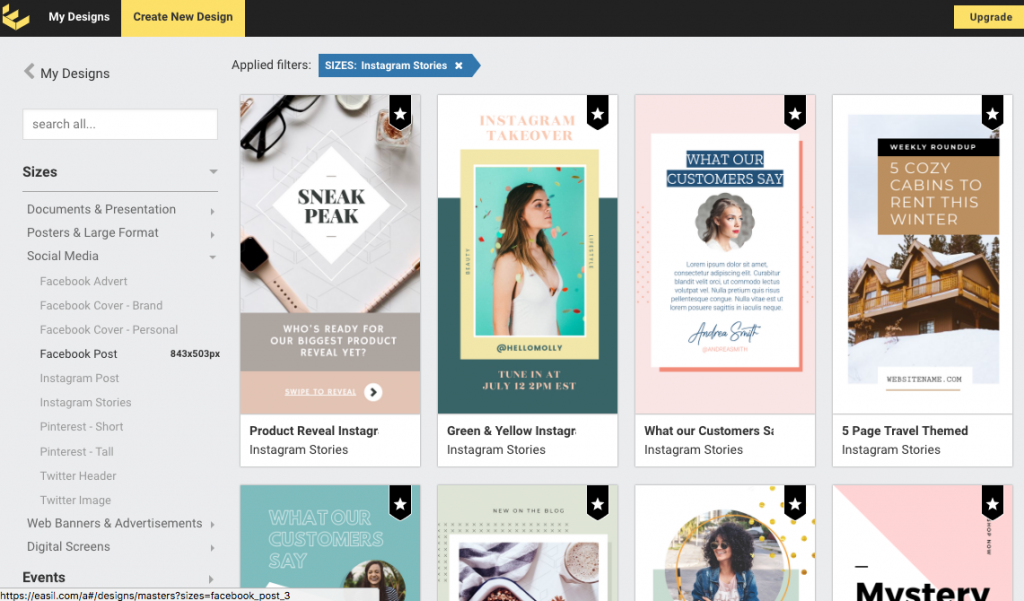
Task: Expand Web Banners & Advertisements category
Action: click(x=213, y=524)
